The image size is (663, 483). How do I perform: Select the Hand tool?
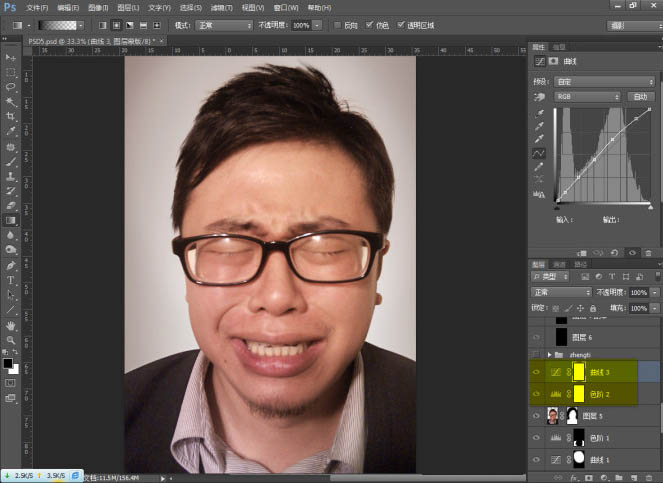click(11, 326)
